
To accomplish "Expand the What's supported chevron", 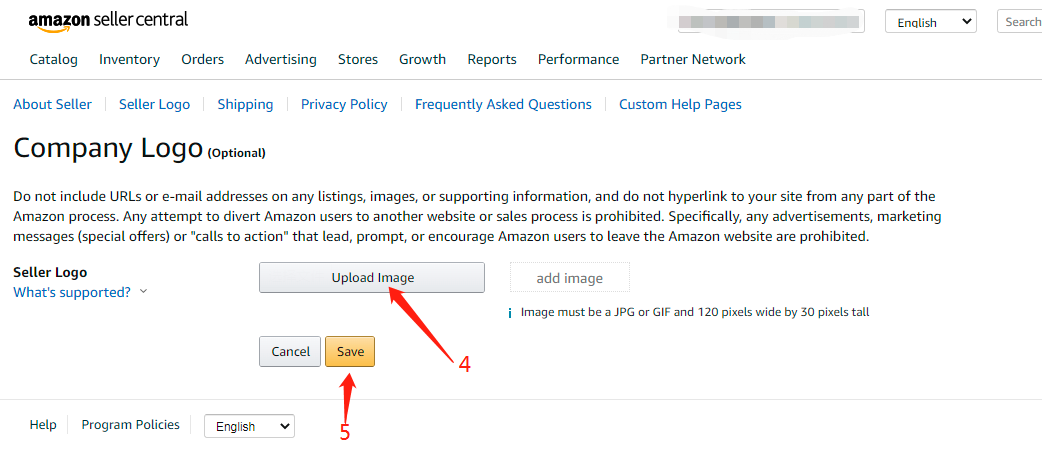I will coord(143,292).
